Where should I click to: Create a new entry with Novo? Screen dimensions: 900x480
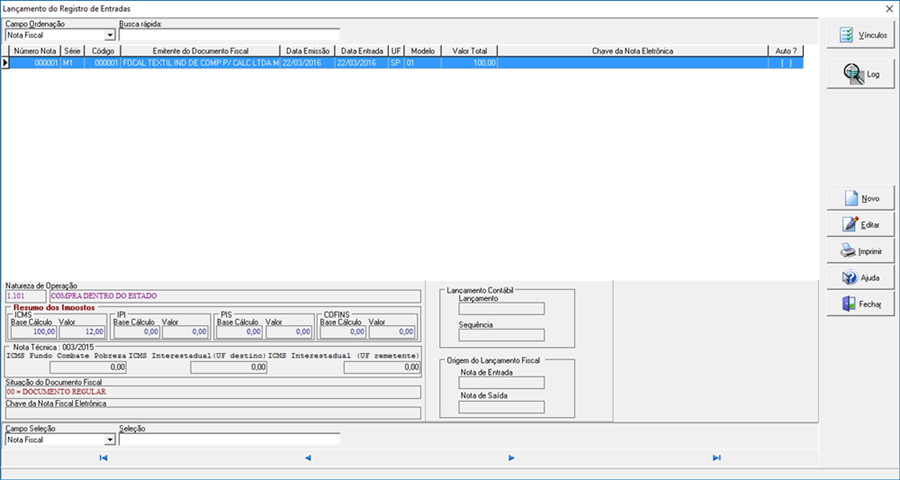coord(860,198)
